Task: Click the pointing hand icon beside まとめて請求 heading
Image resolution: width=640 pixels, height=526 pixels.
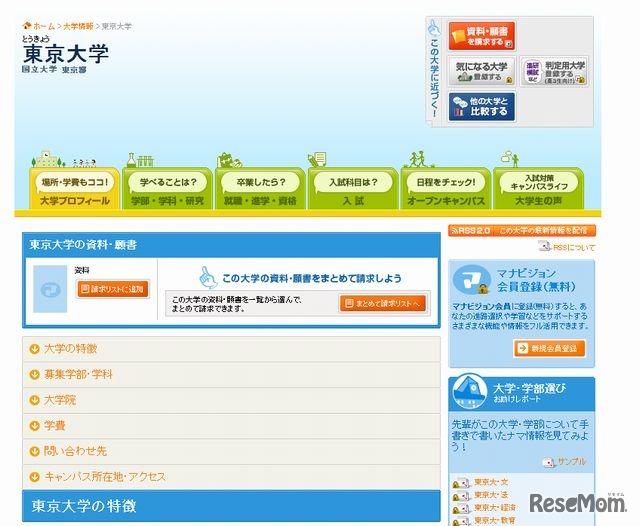Action: 208,277
